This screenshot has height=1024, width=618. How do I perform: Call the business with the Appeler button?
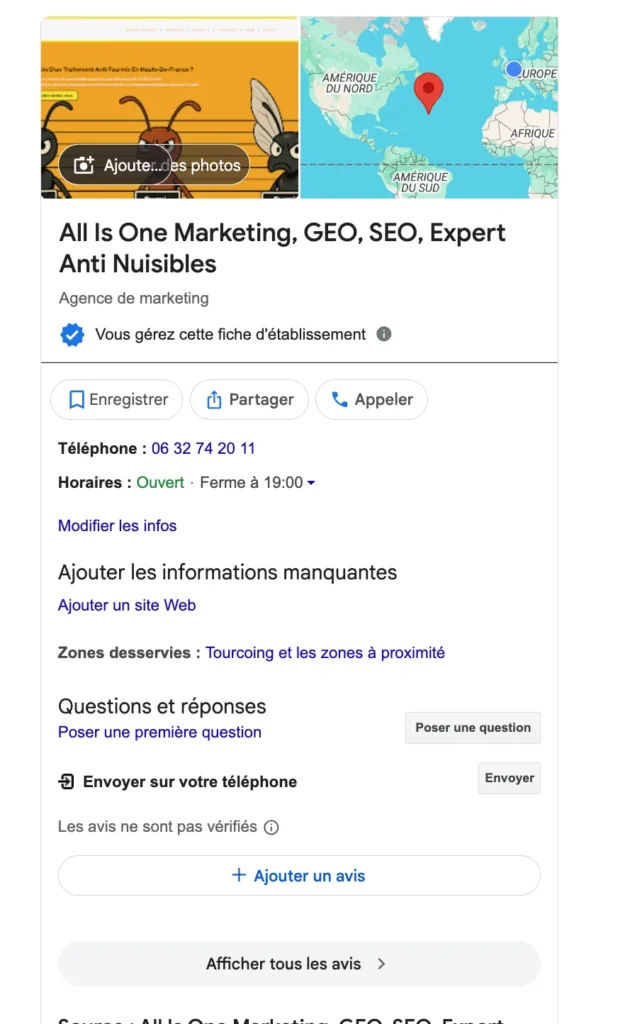tap(371, 400)
